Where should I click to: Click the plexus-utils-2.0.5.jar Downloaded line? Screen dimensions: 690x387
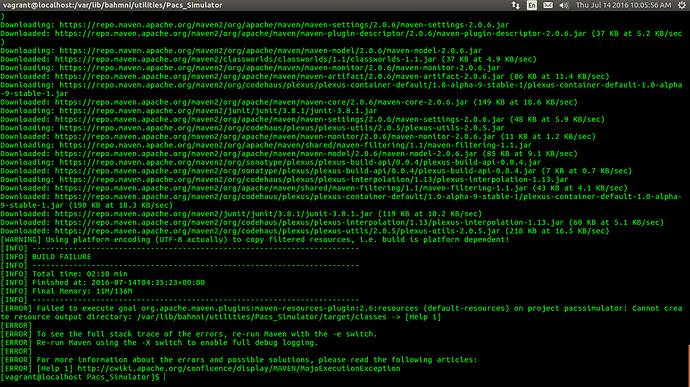pos(305,231)
